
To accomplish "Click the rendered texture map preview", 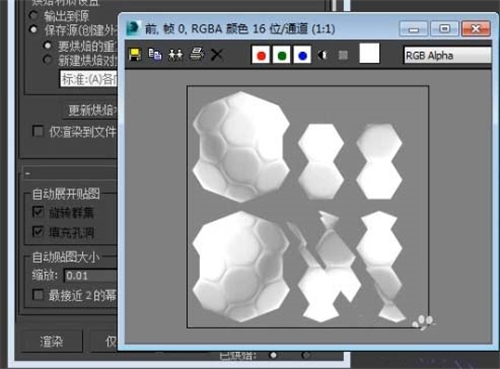I will click(x=308, y=207).
